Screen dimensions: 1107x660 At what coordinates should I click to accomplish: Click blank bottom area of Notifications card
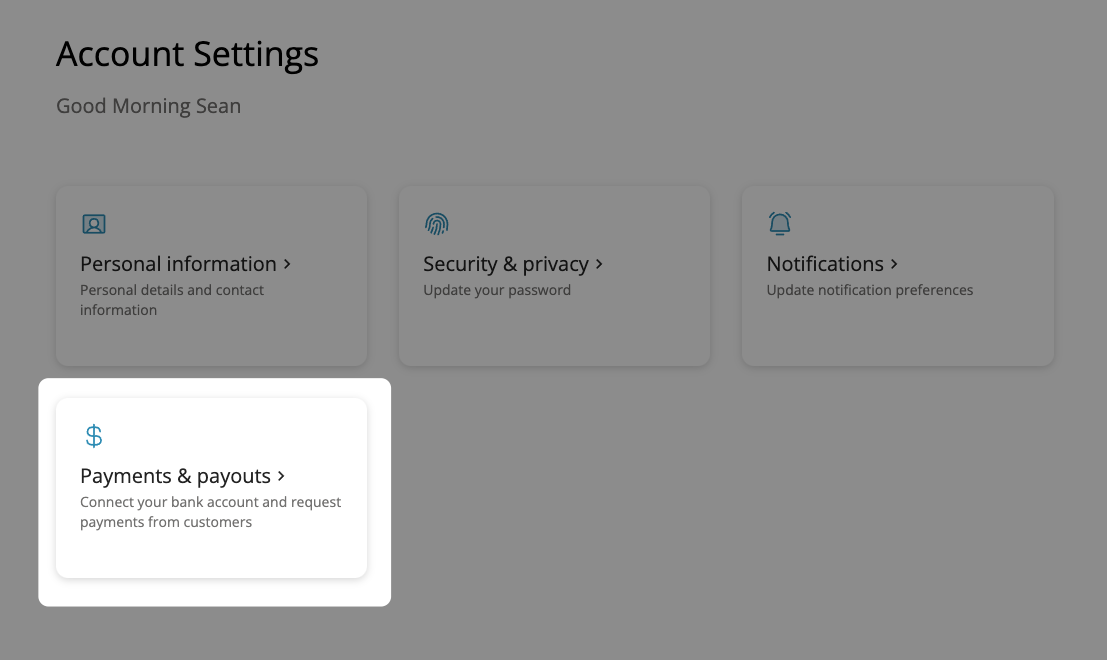pos(897,340)
